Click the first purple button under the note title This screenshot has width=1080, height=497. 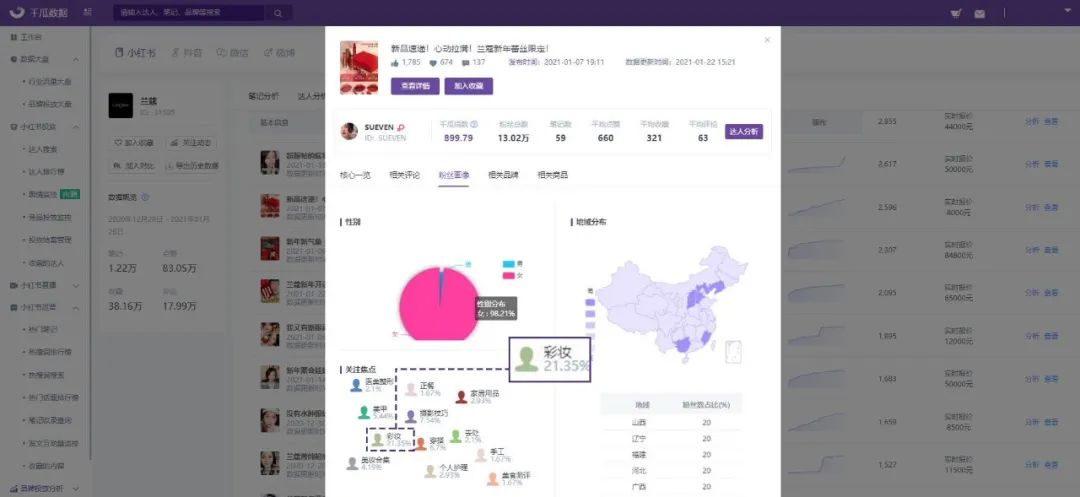coord(415,86)
